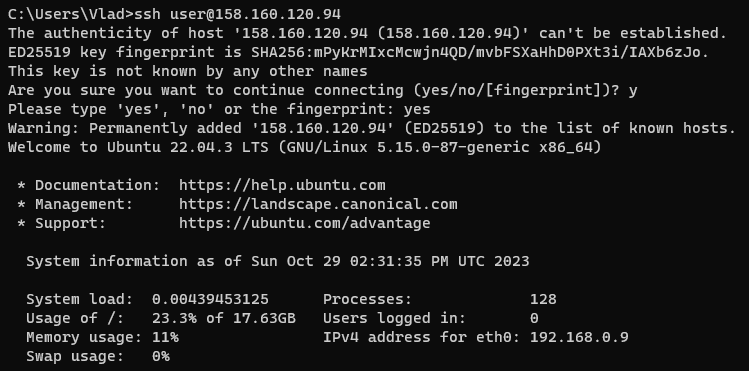Click the Swap usage 0% value

pyautogui.click(x=161, y=357)
